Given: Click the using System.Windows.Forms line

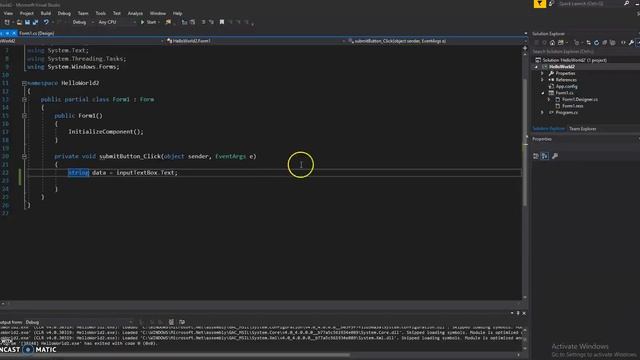Looking at the screenshot, I should click(73, 67).
